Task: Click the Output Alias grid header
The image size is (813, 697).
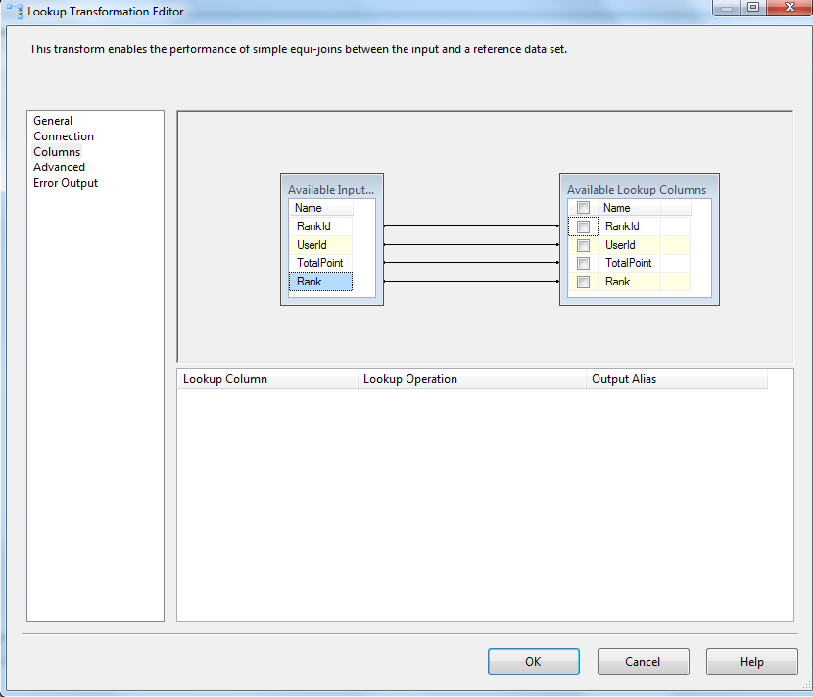Action: pos(677,379)
